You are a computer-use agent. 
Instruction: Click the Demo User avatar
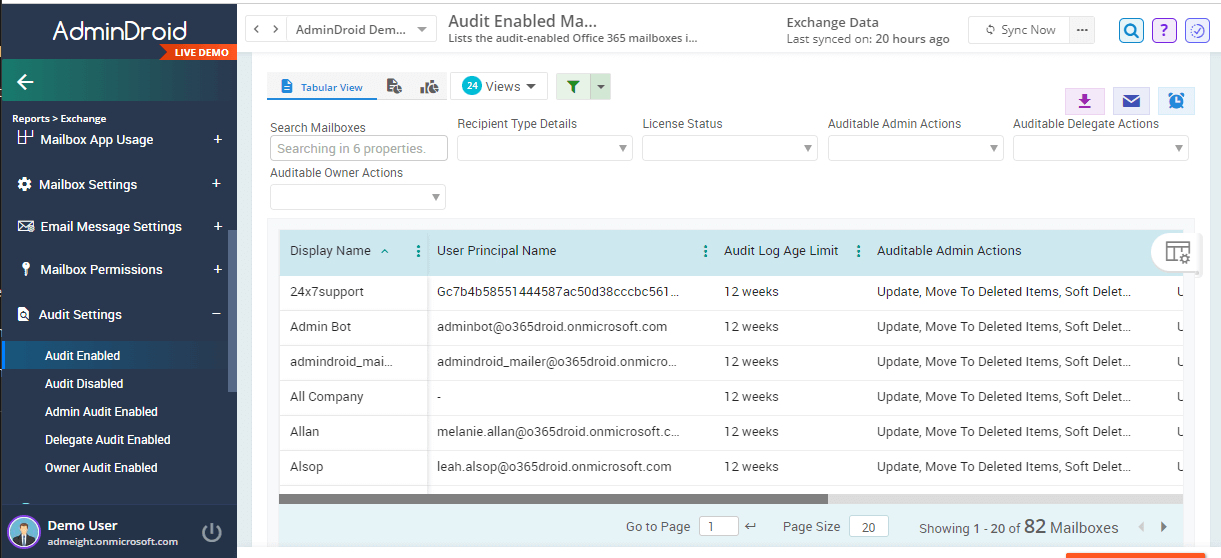click(x=23, y=532)
